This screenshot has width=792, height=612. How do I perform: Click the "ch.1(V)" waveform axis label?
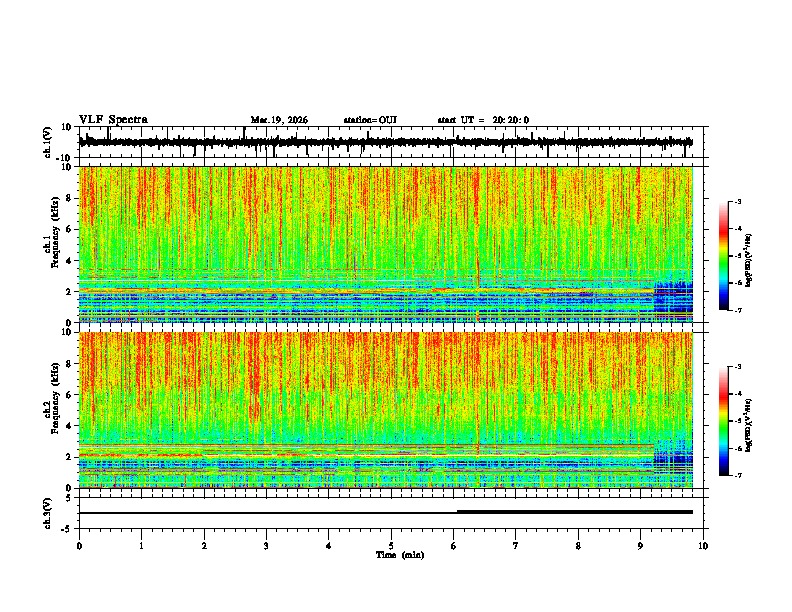click(x=48, y=142)
